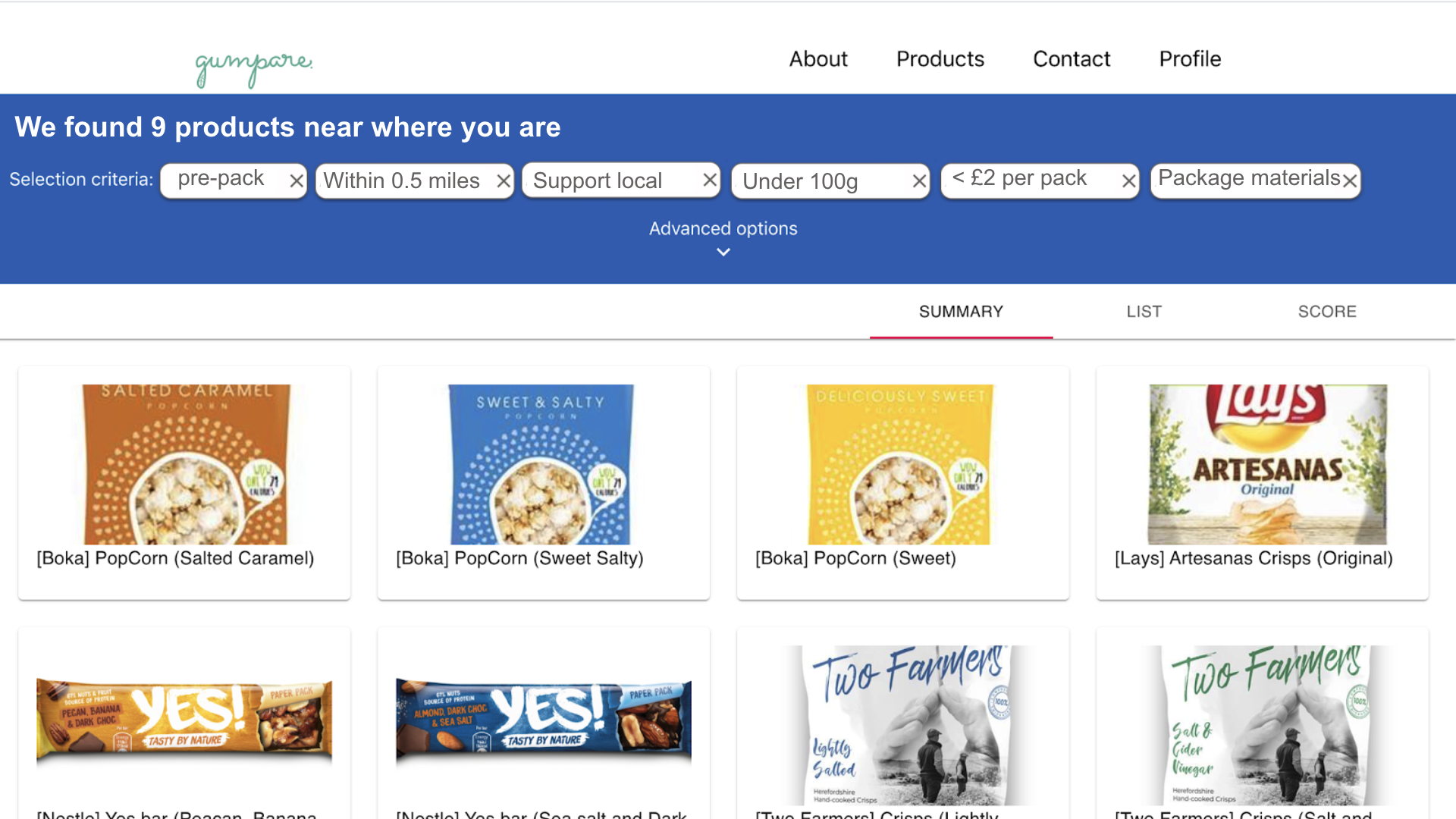This screenshot has width=1456, height=819.
Task: Open the Advanced options text link
Action: click(x=723, y=228)
